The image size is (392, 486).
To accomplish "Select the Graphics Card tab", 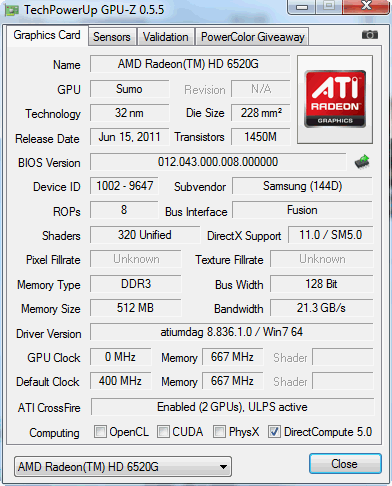I will [x=47, y=35].
